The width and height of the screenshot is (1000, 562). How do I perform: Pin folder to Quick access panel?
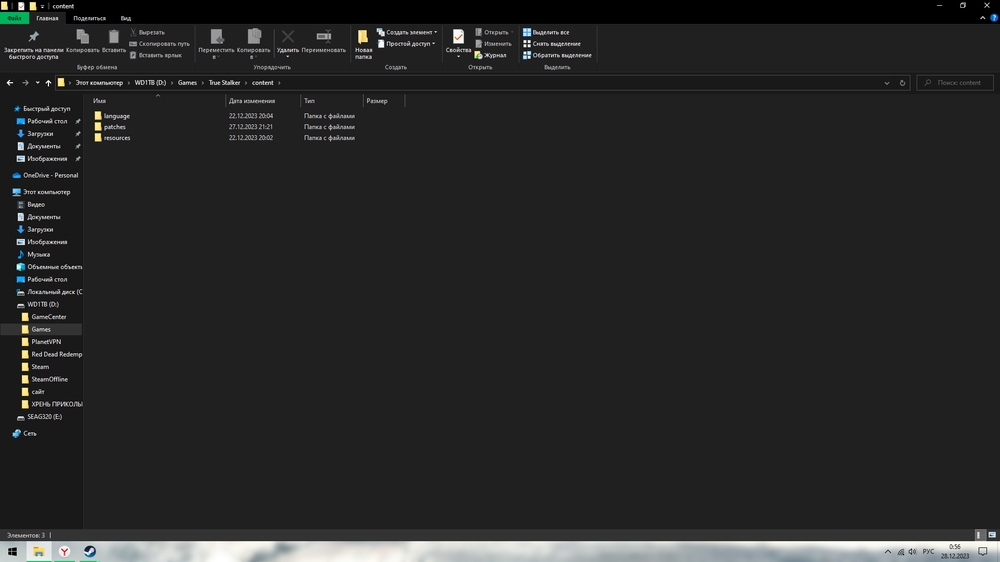34,45
